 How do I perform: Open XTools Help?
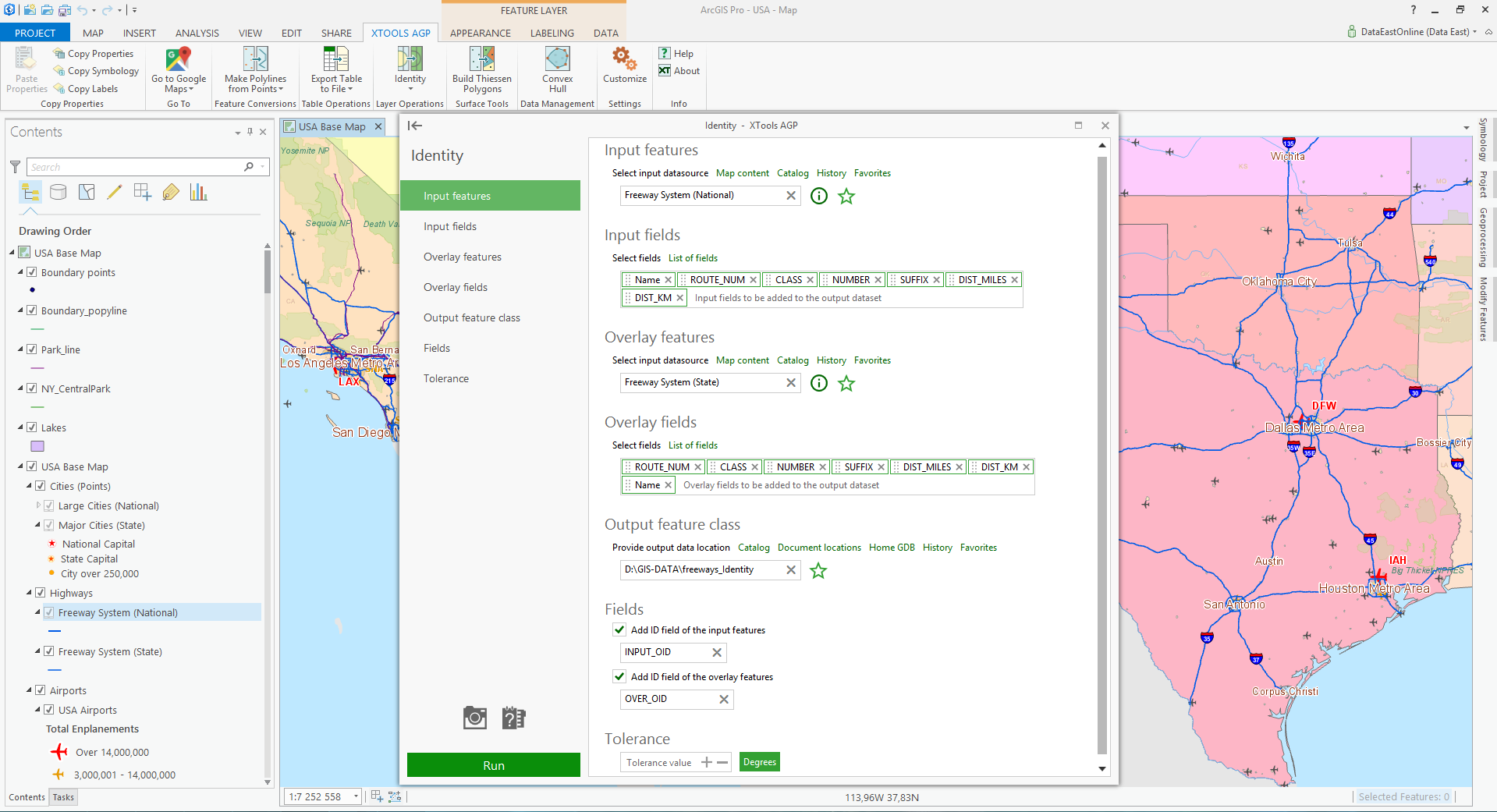(676, 53)
